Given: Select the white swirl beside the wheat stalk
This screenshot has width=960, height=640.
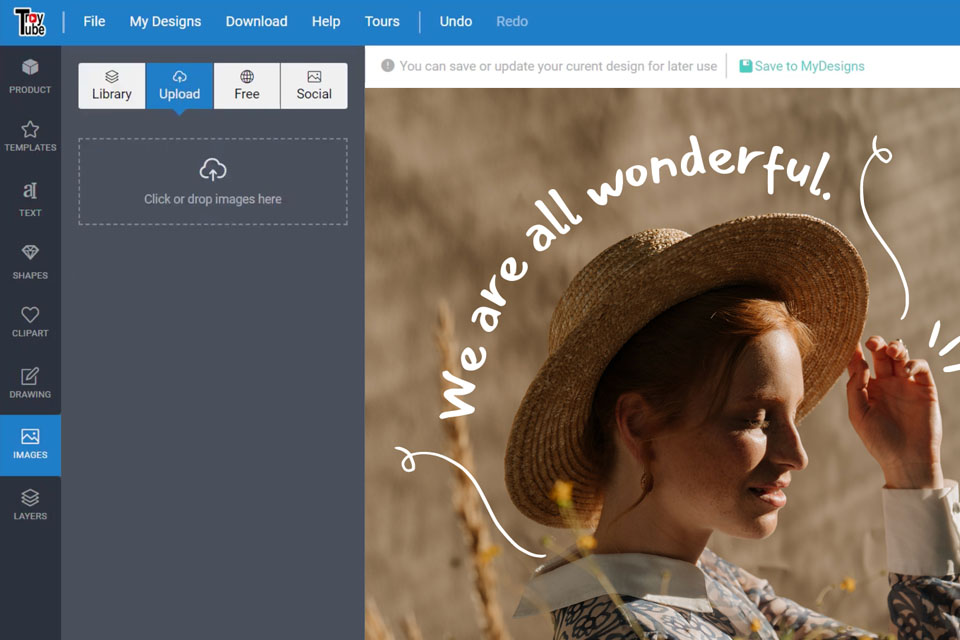Looking at the screenshot, I should pos(468,501).
